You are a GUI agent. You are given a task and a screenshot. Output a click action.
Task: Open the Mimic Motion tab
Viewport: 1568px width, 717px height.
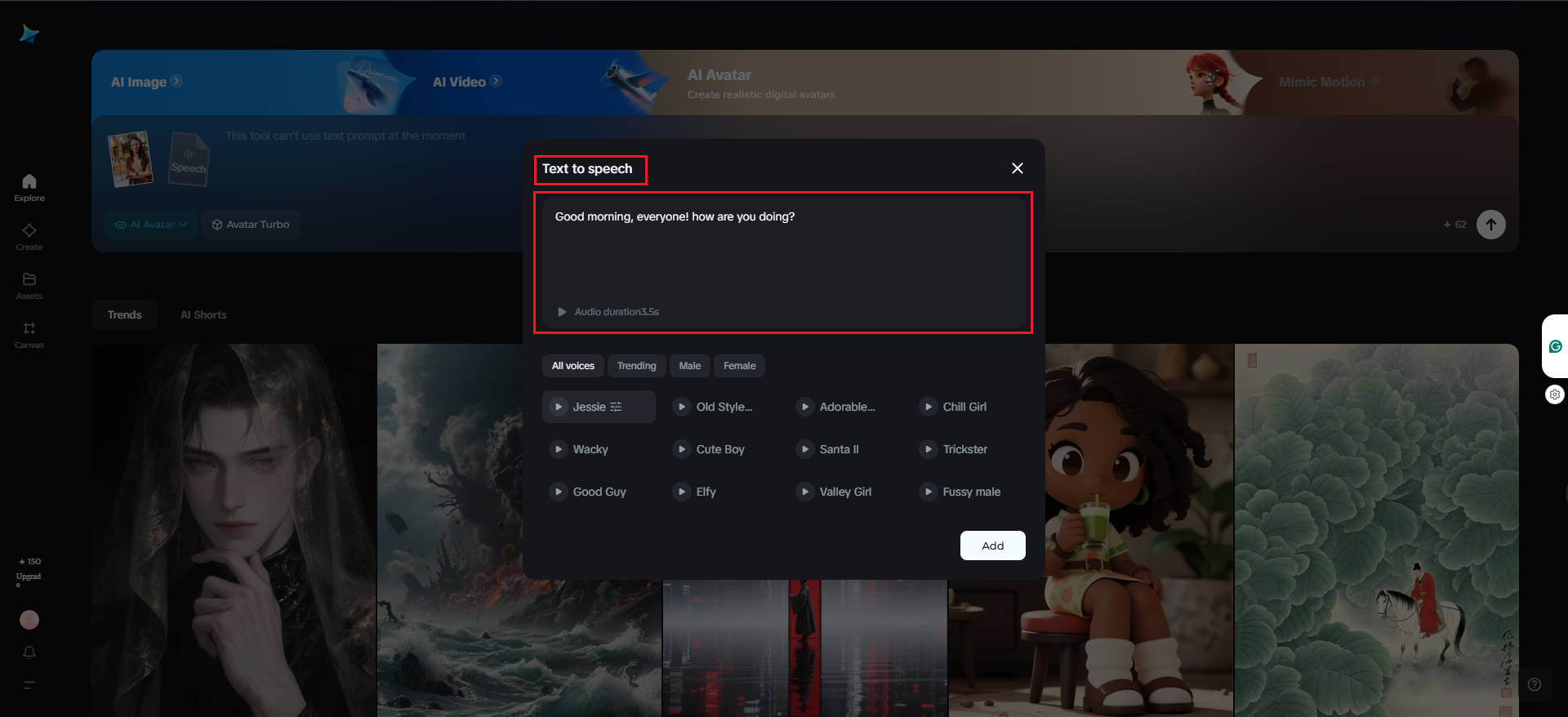(1330, 82)
